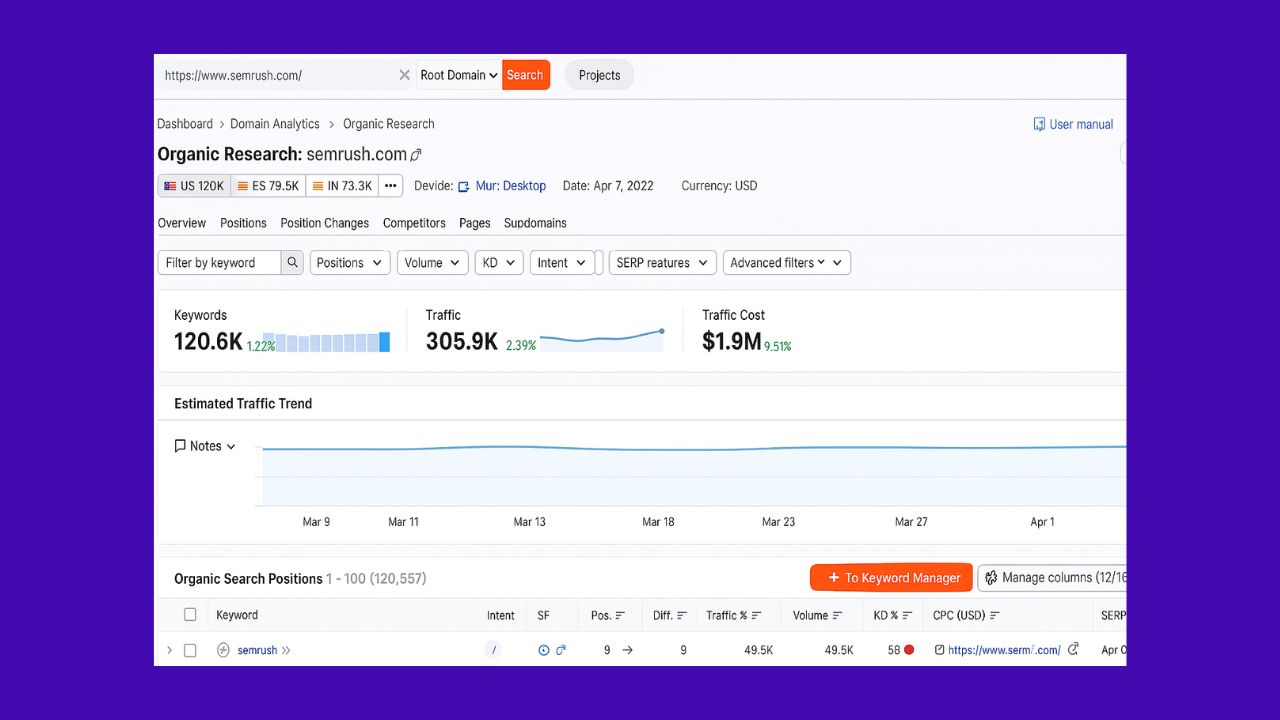
Task: Sort by the Volume column sort icon
Action: click(837, 616)
